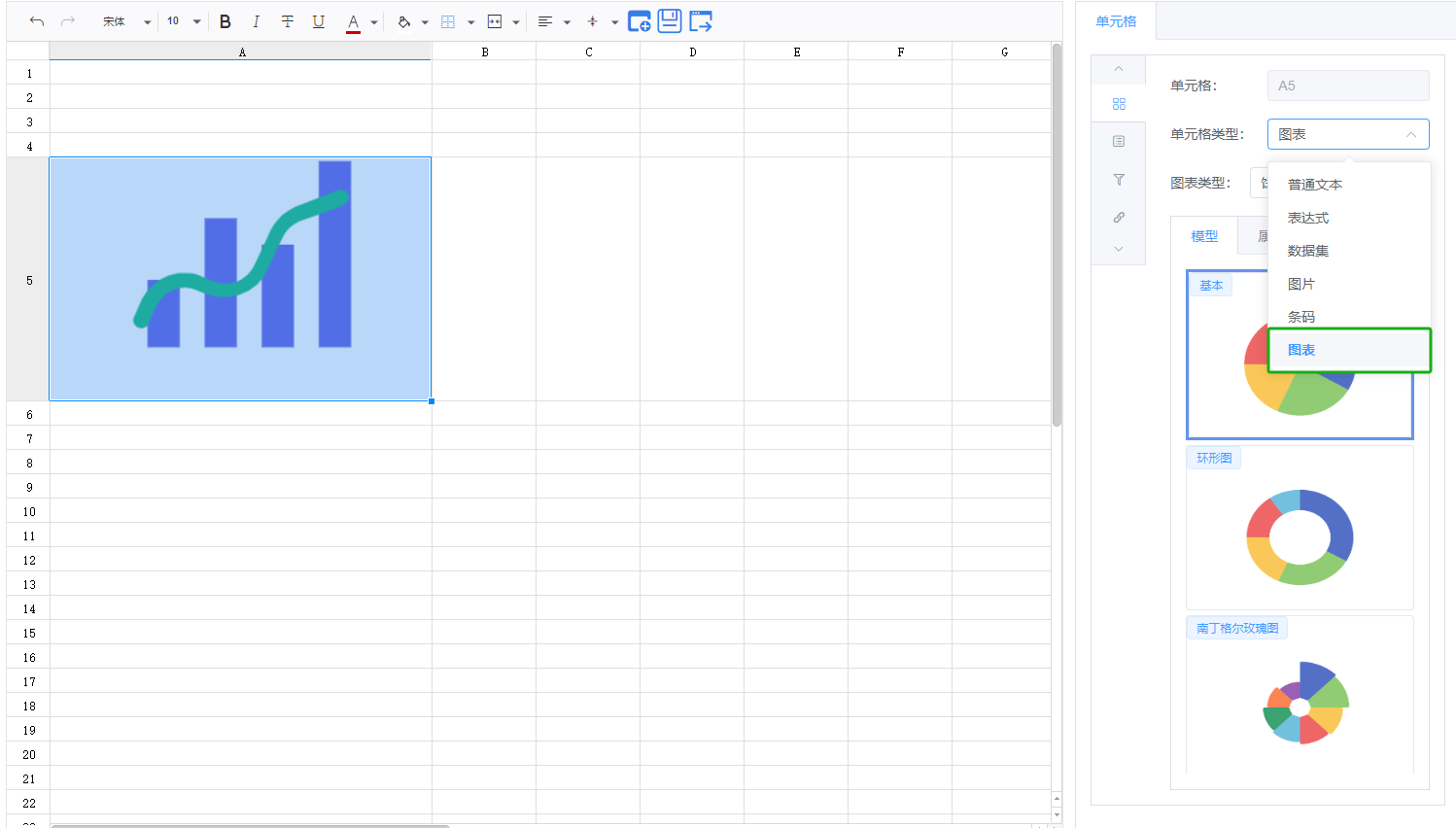
Task: Click the side panel up chevron
Action: pos(1119,69)
